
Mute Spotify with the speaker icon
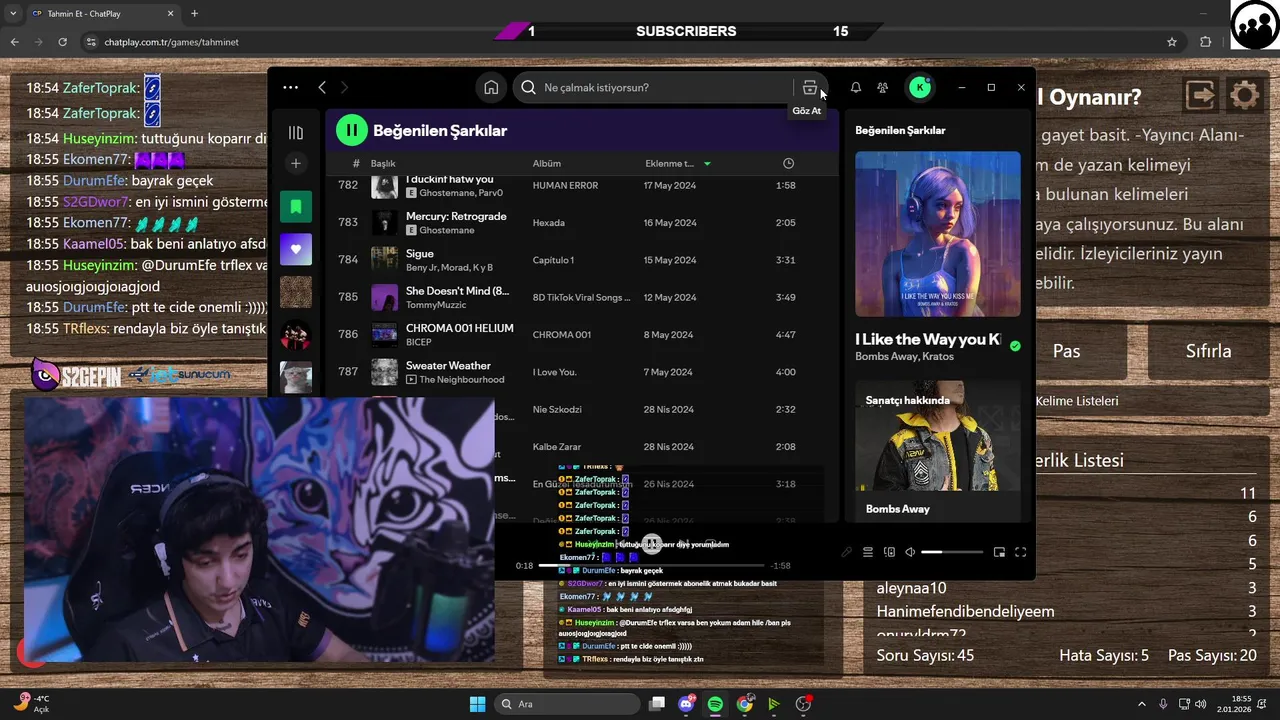910,552
